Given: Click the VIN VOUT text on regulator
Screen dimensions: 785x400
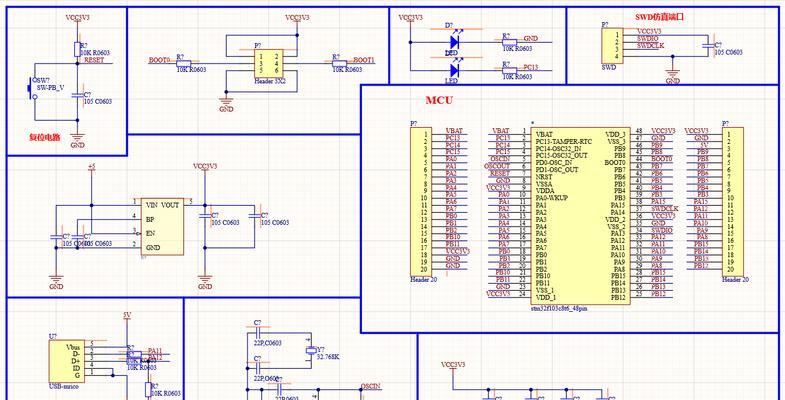Looking at the screenshot, I should 162,205.
